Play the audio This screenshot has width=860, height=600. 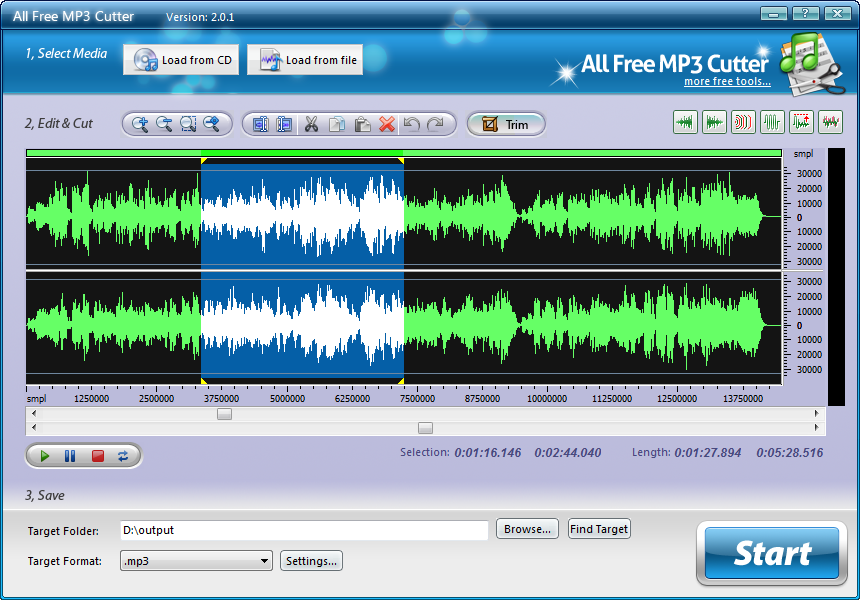[x=44, y=456]
